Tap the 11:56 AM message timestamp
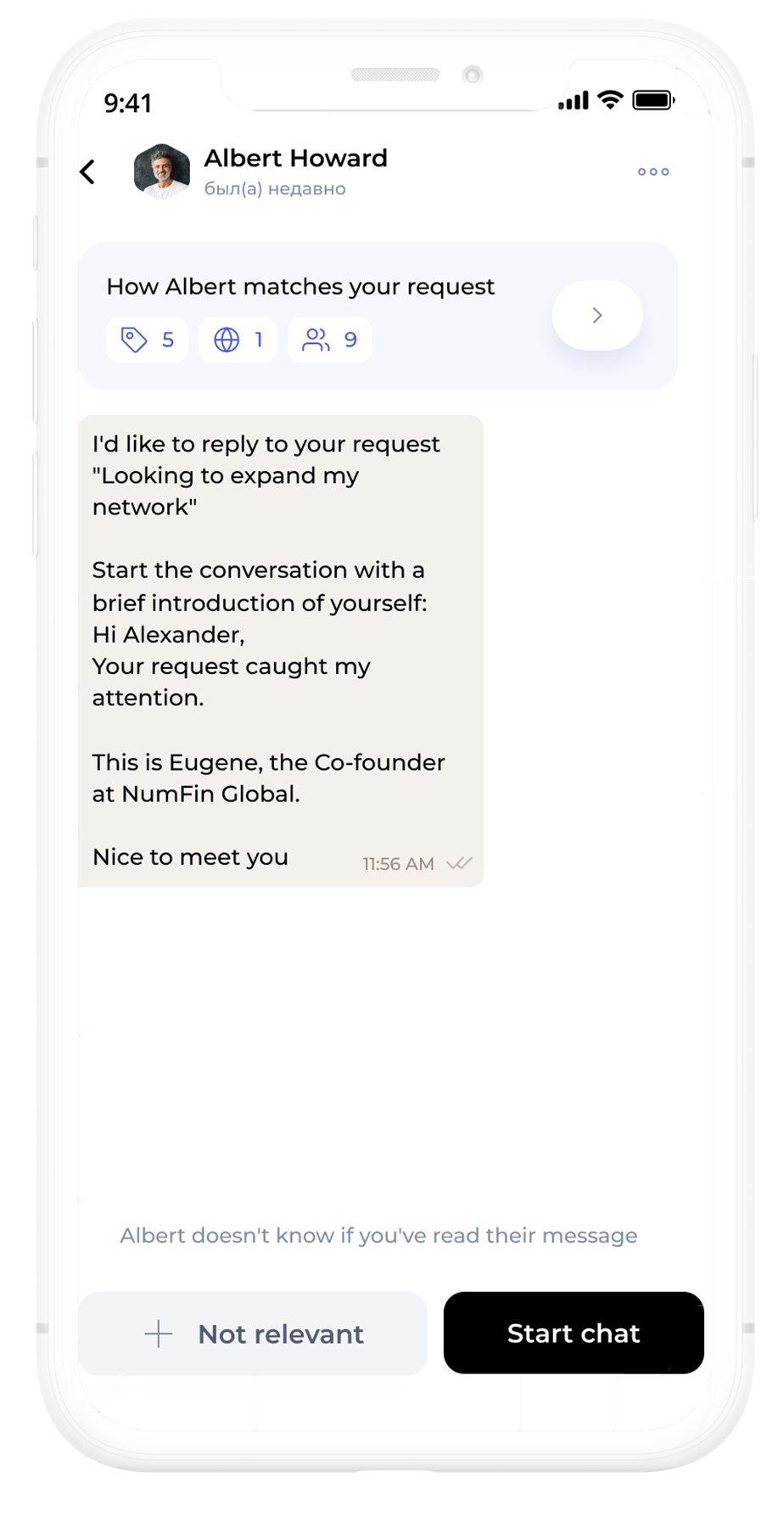 coord(398,864)
